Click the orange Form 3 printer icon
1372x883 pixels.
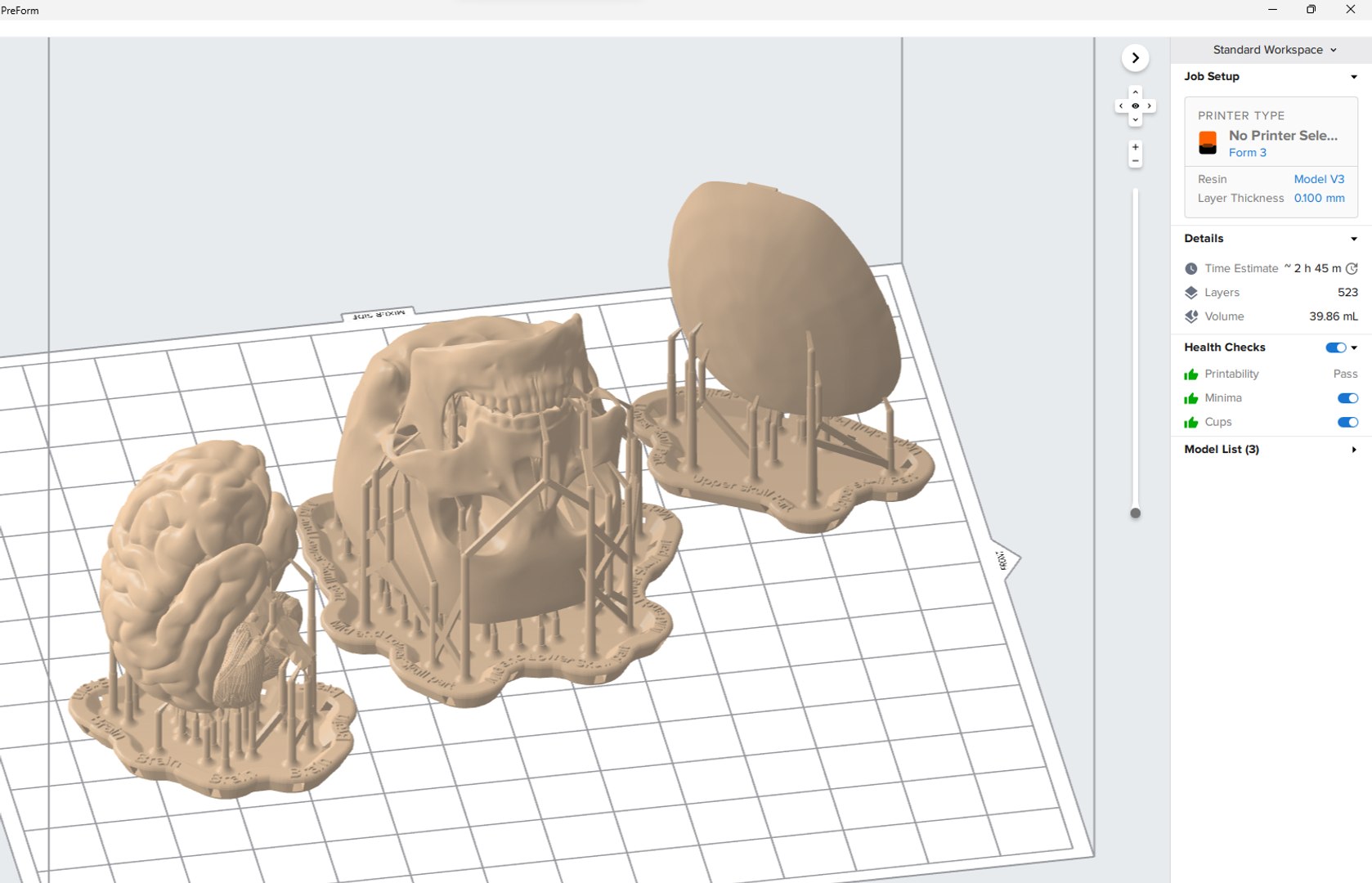click(x=1208, y=143)
